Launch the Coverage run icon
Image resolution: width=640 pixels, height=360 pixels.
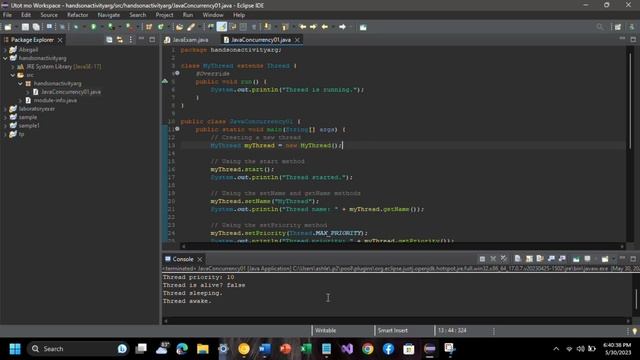pyautogui.click(x=111, y=27)
